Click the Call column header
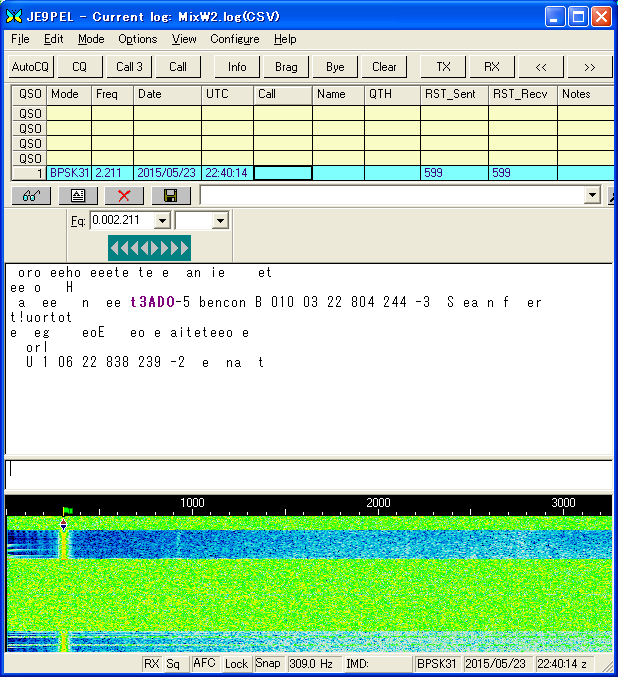This screenshot has height=677, width=618. pyautogui.click(x=283, y=94)
